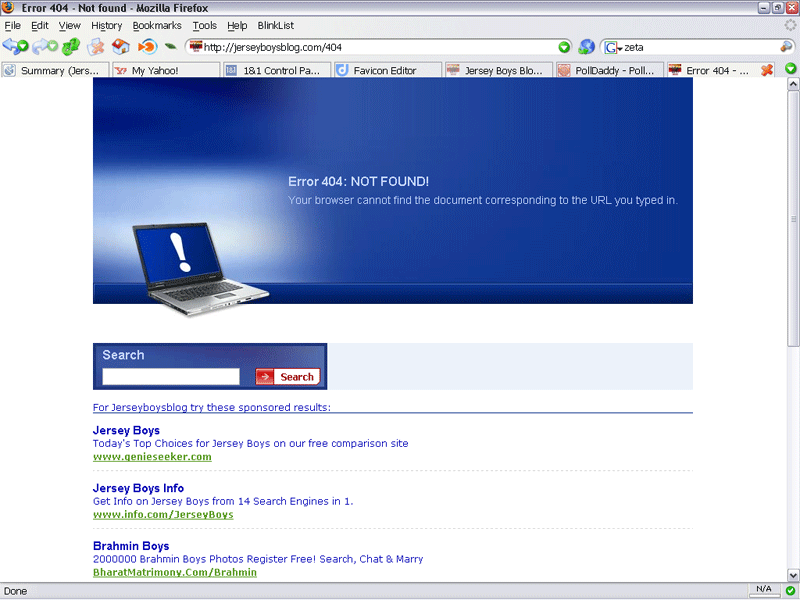Viewport: 800px width, 600px height.
Task: Open the Help menu
Action: click(237, 26)
